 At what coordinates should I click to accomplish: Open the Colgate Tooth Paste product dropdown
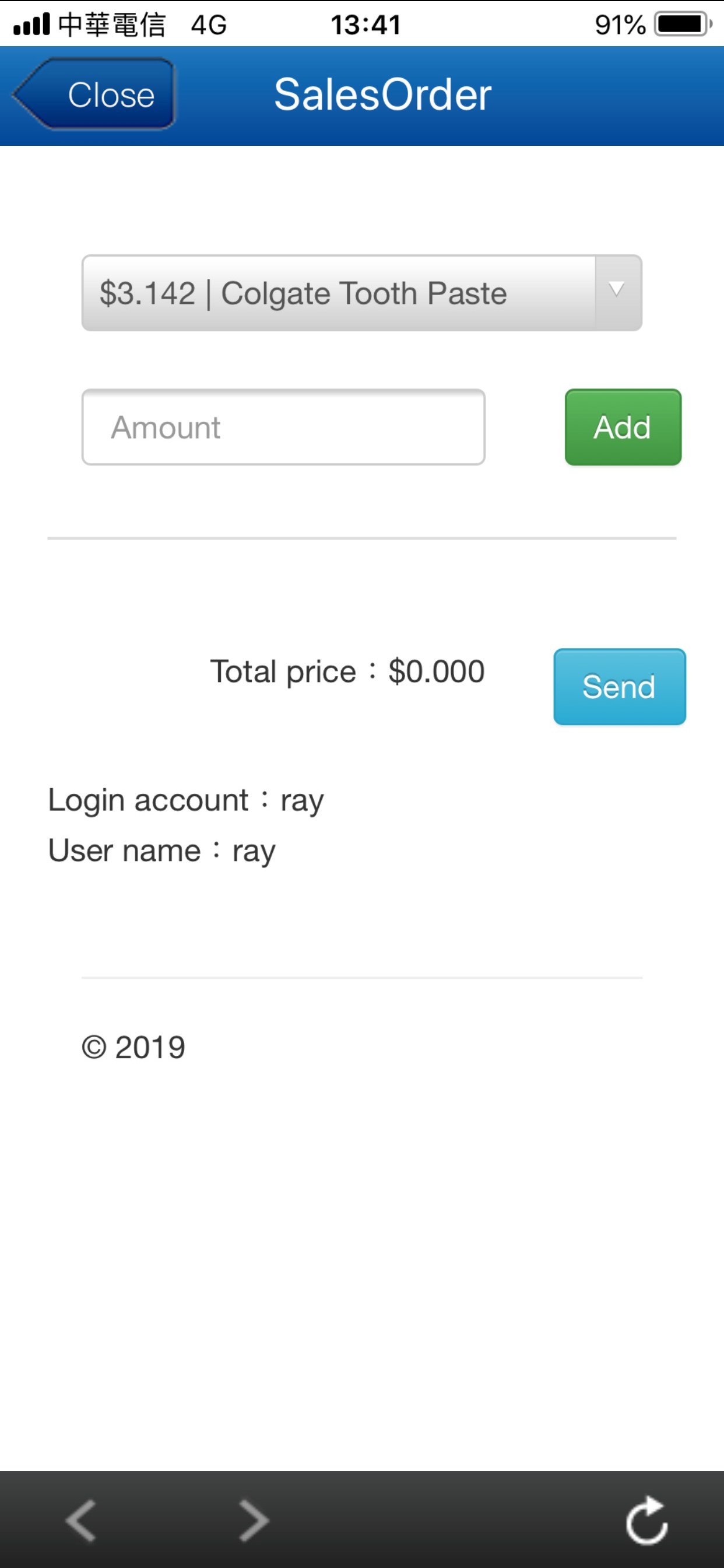[x=338, y=293]
